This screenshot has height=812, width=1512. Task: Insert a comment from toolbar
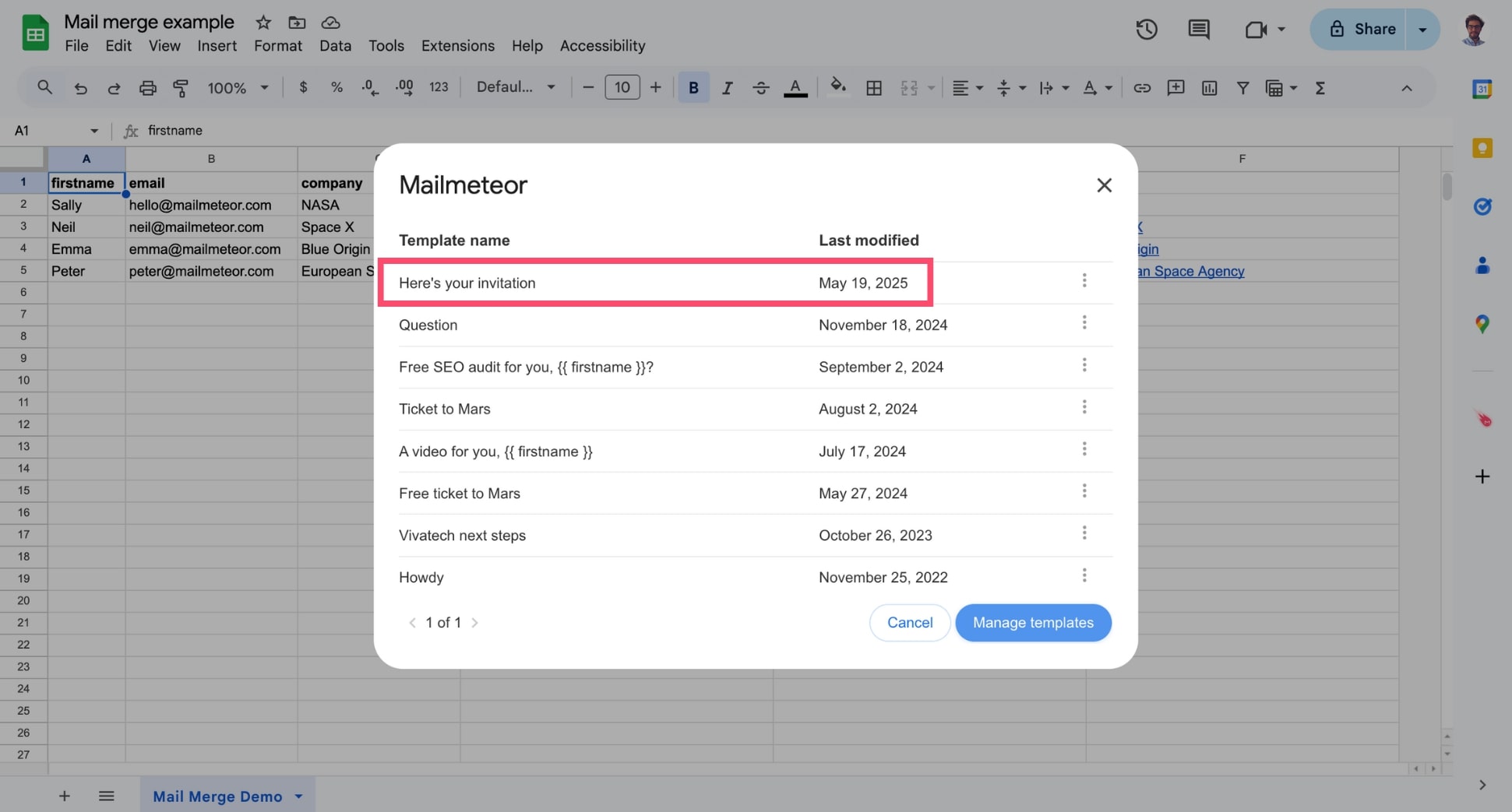point(1175,88)
